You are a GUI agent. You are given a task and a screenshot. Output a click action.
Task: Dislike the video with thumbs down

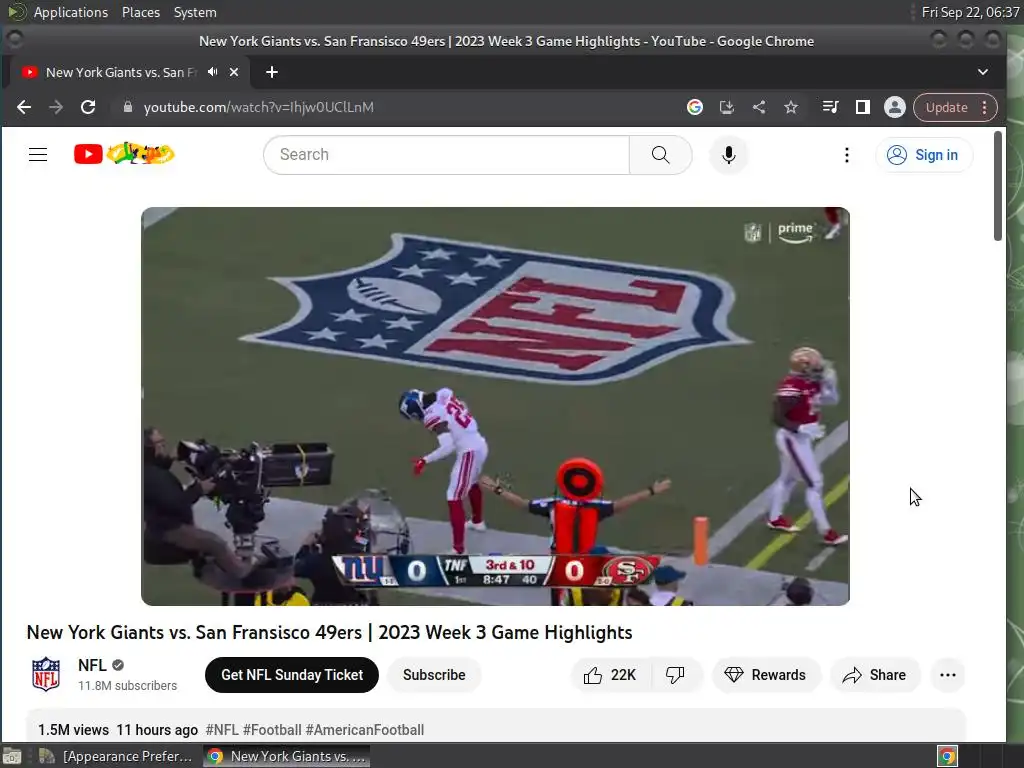(675, 675)
